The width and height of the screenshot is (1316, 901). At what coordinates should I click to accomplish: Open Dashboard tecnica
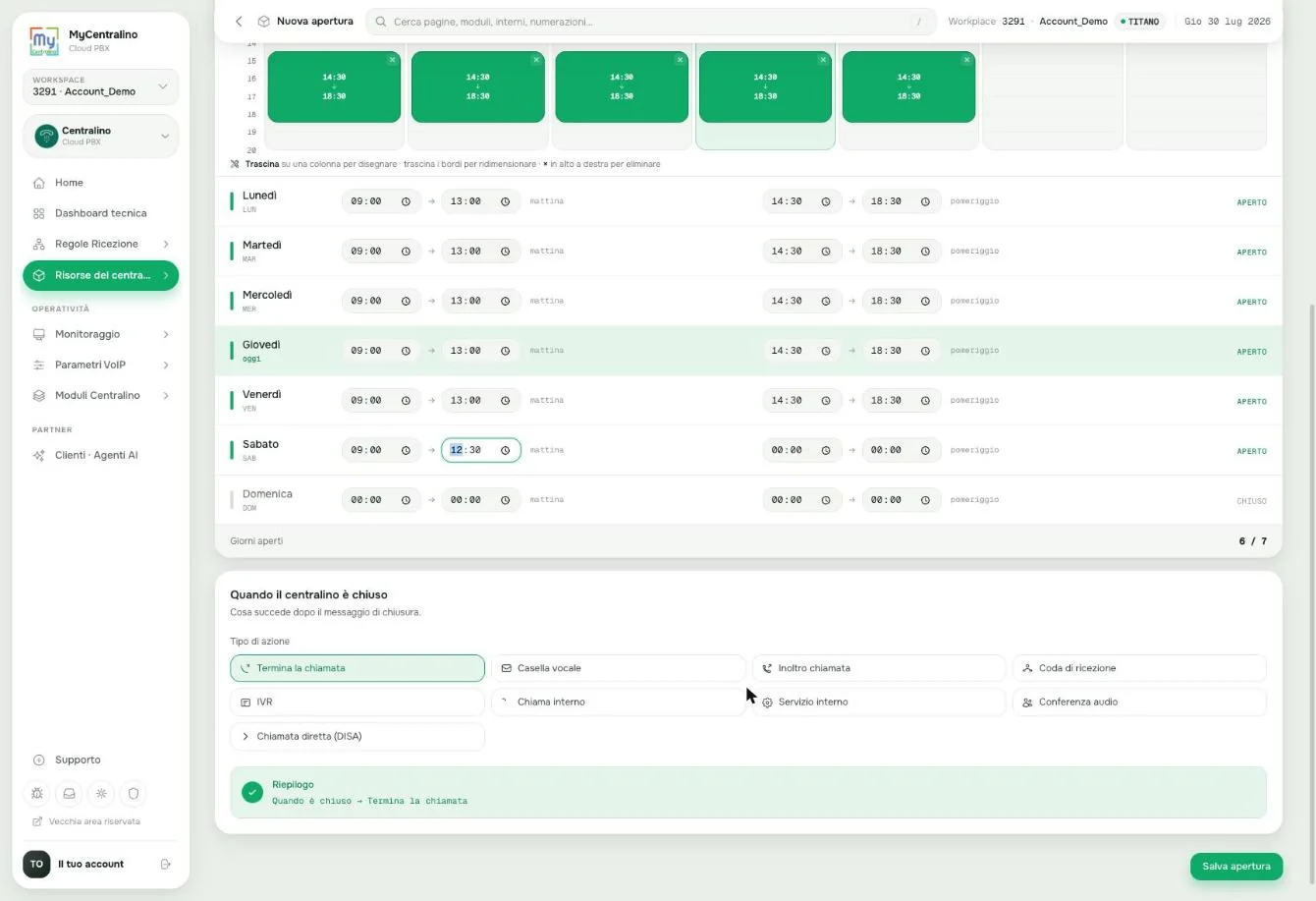point(100,213)
